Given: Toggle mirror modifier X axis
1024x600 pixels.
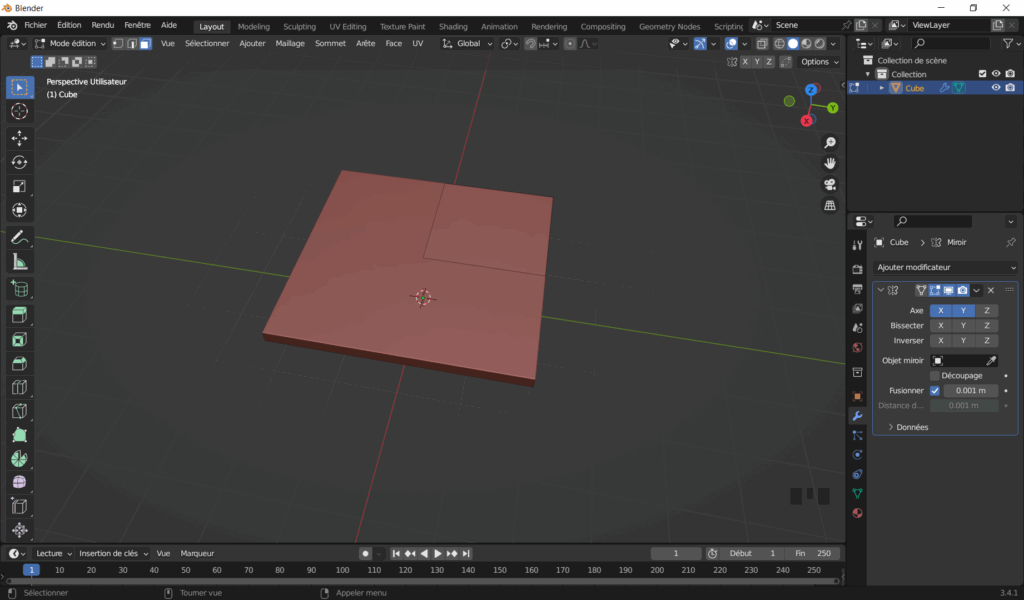Looking at the screenshot, I should tap(940, 311).
